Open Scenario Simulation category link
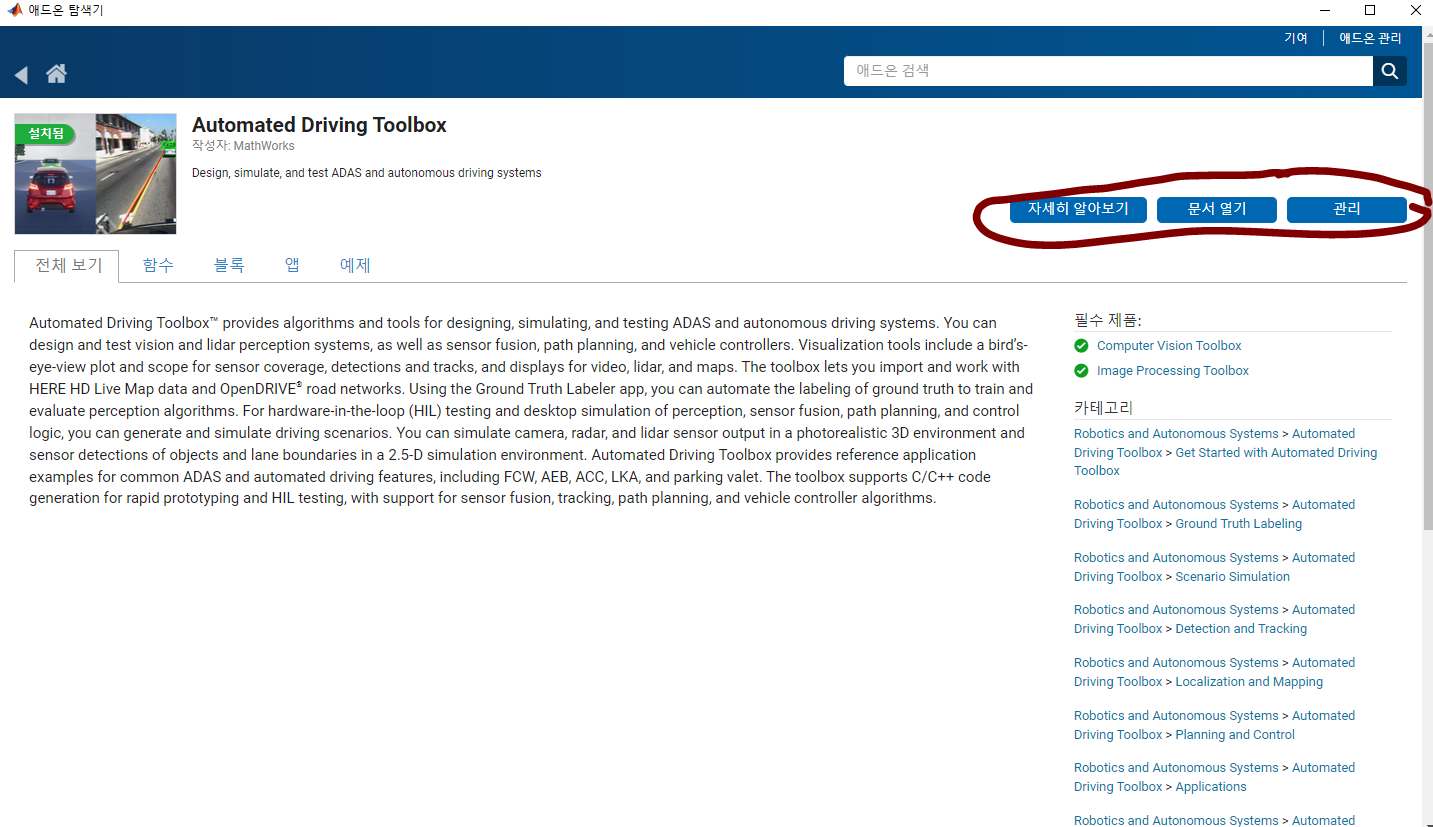 [1232, 577]
